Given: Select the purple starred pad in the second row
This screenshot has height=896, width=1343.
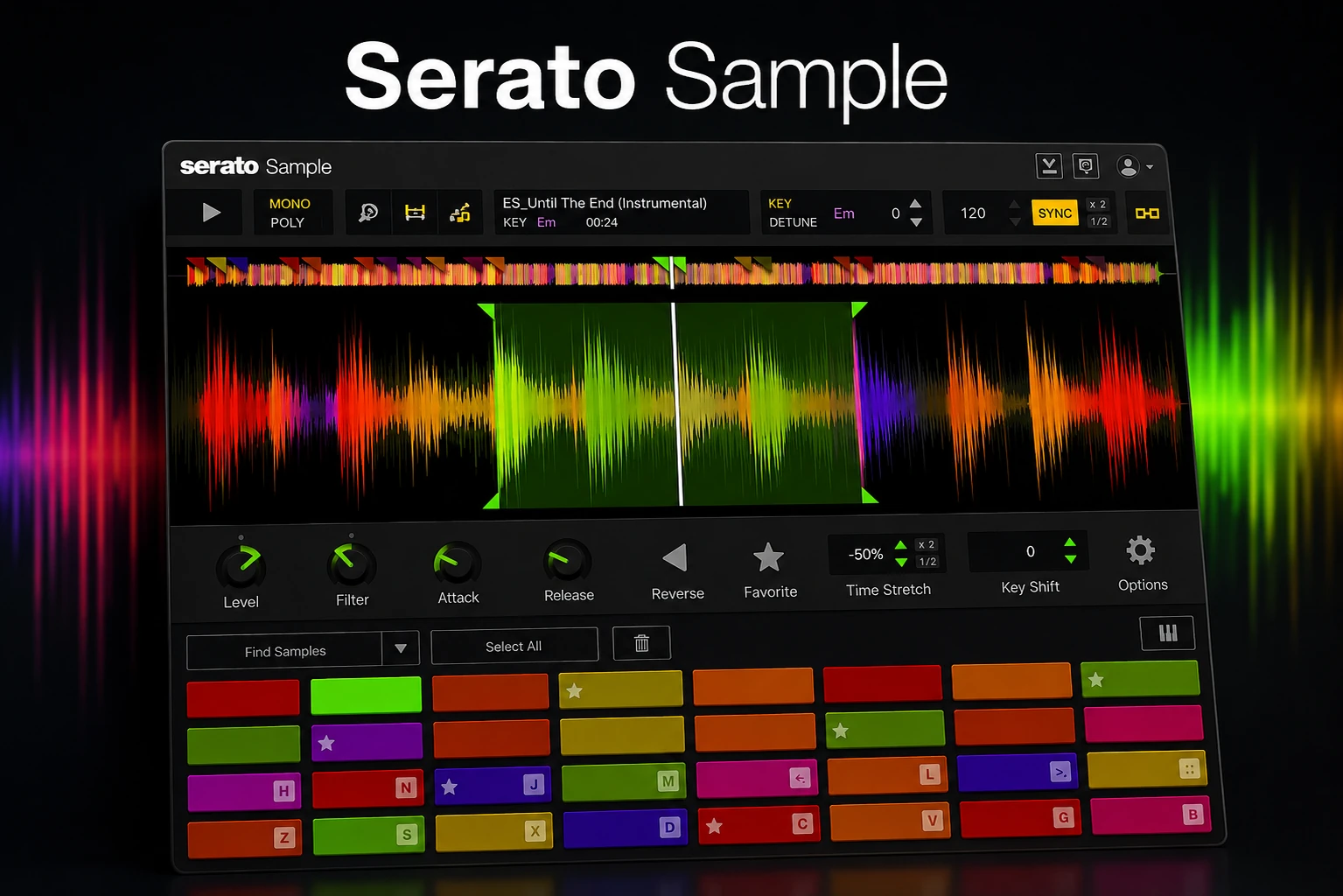Looking at the screenshot, I should 367,742.
